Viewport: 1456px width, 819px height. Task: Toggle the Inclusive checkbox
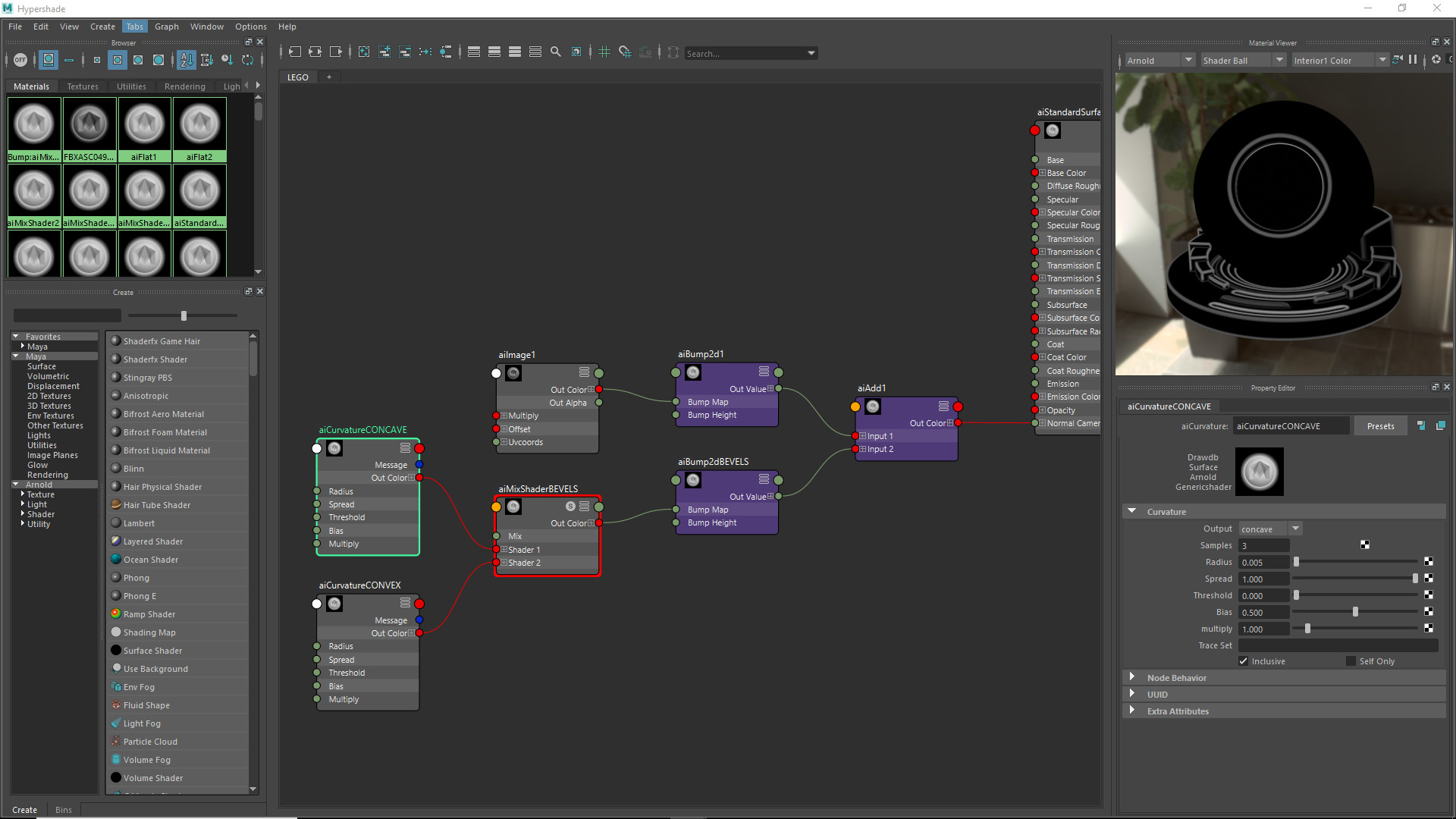tap(1244, 661)
